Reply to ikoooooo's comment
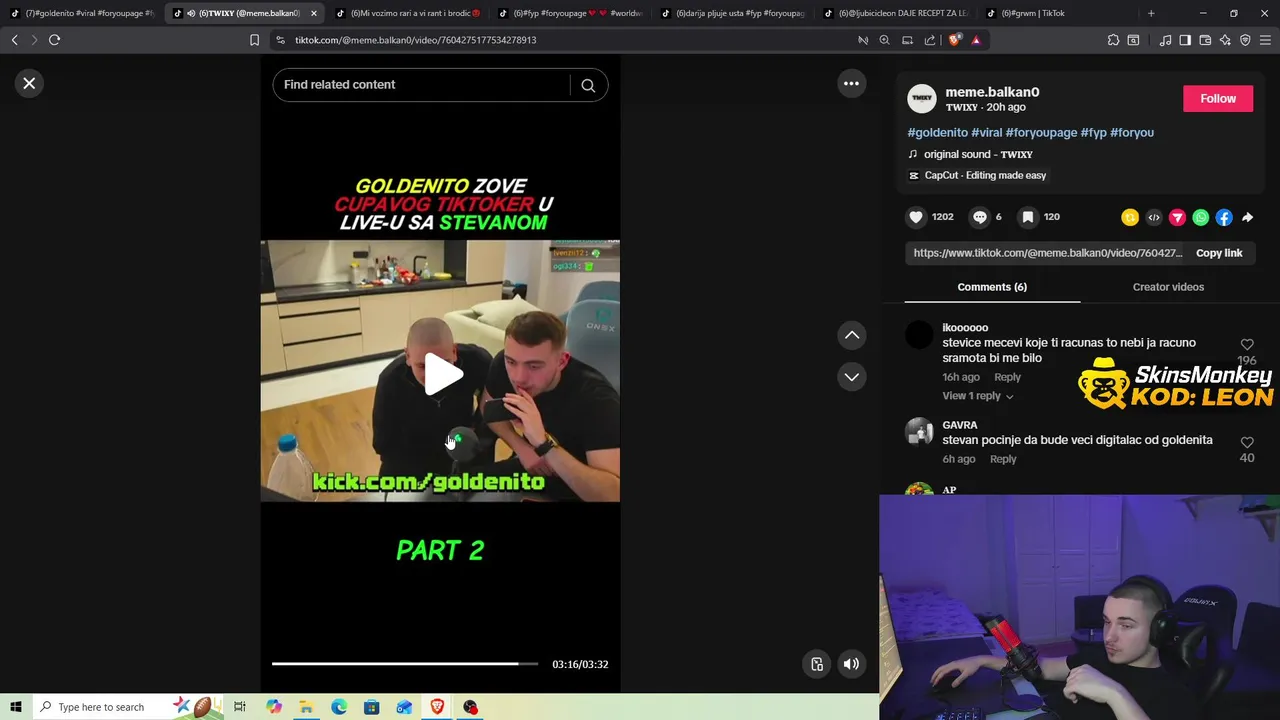This screenshot has height=720, width=1280. pos(1007,377)
